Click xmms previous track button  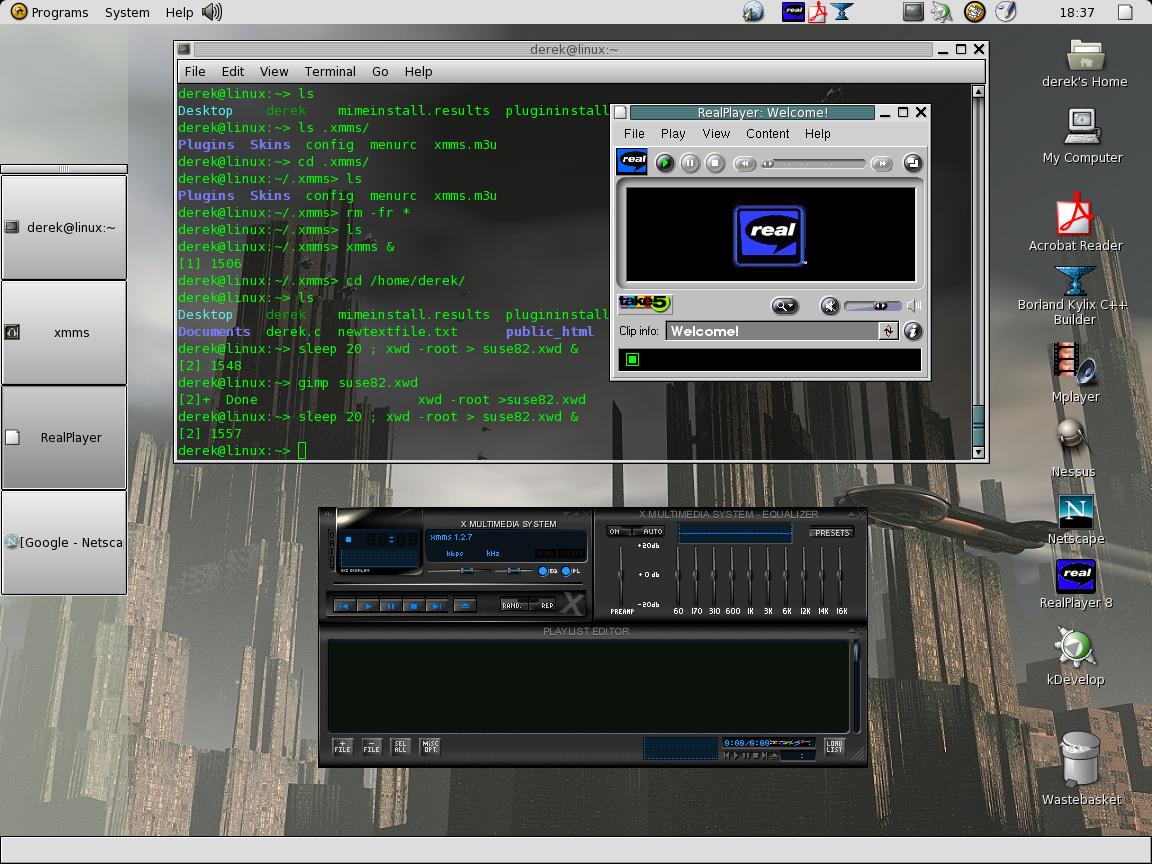click(x=345, y=605)
